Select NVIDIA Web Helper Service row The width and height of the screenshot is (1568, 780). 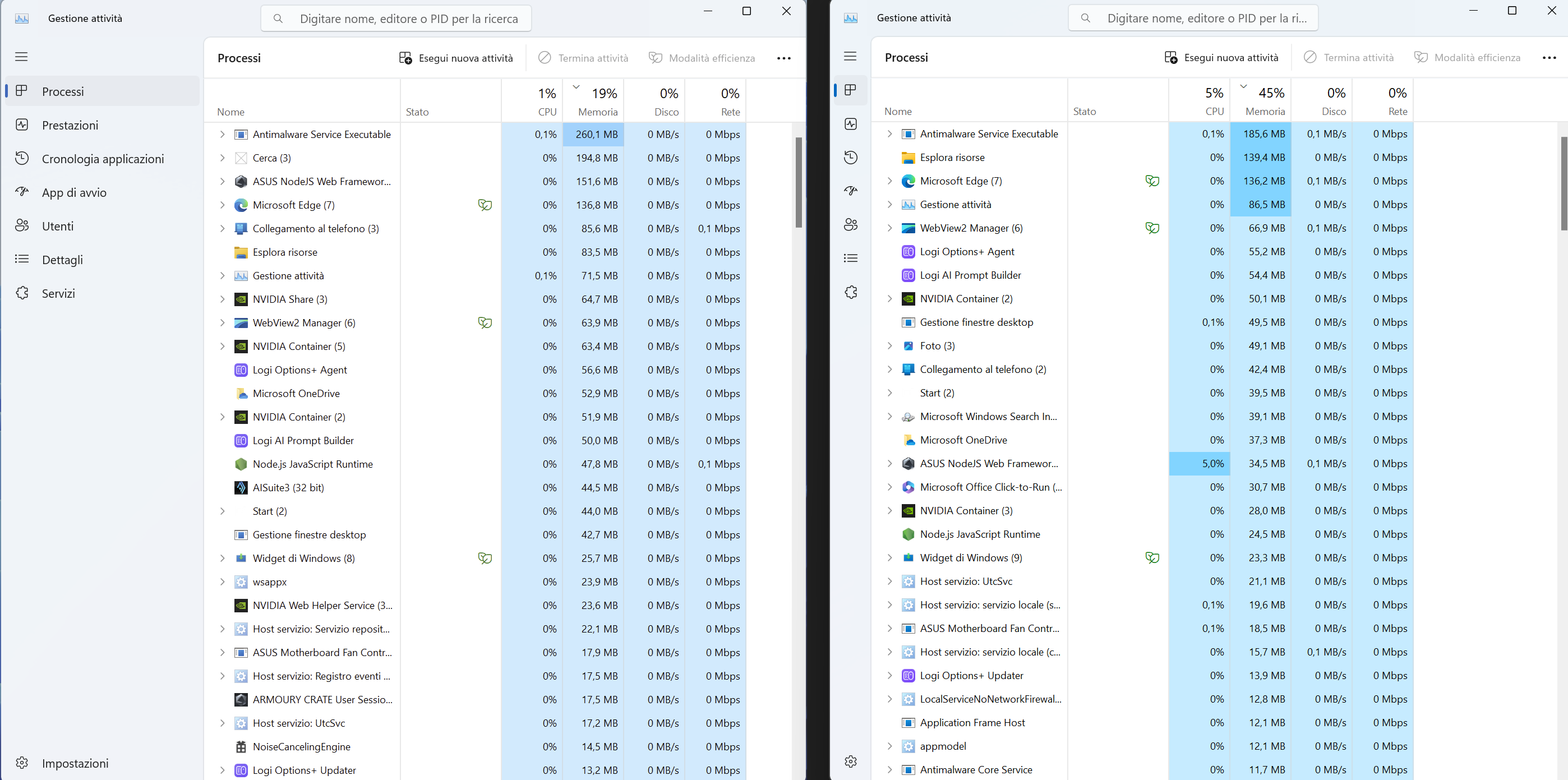point(476,606)
